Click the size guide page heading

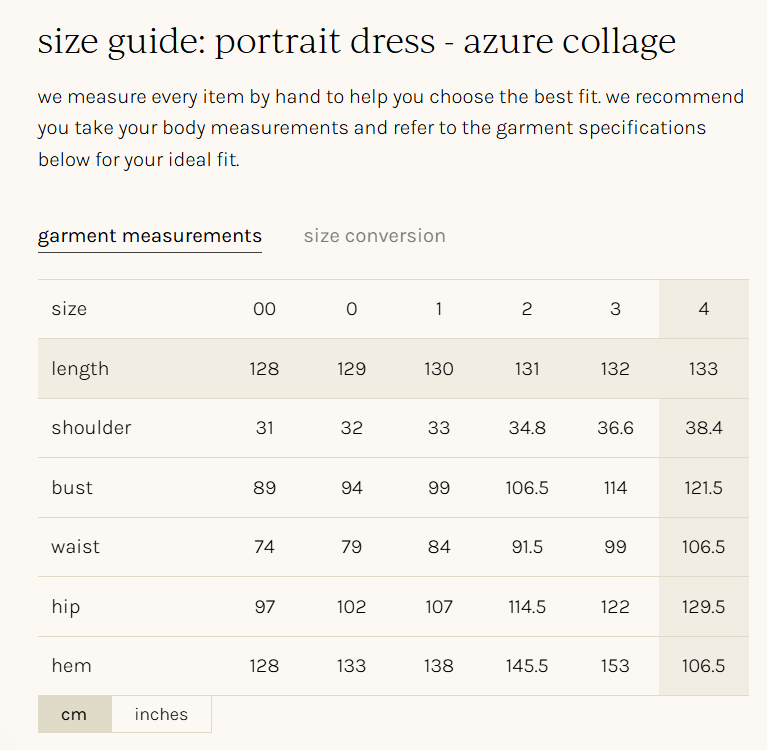356,42
